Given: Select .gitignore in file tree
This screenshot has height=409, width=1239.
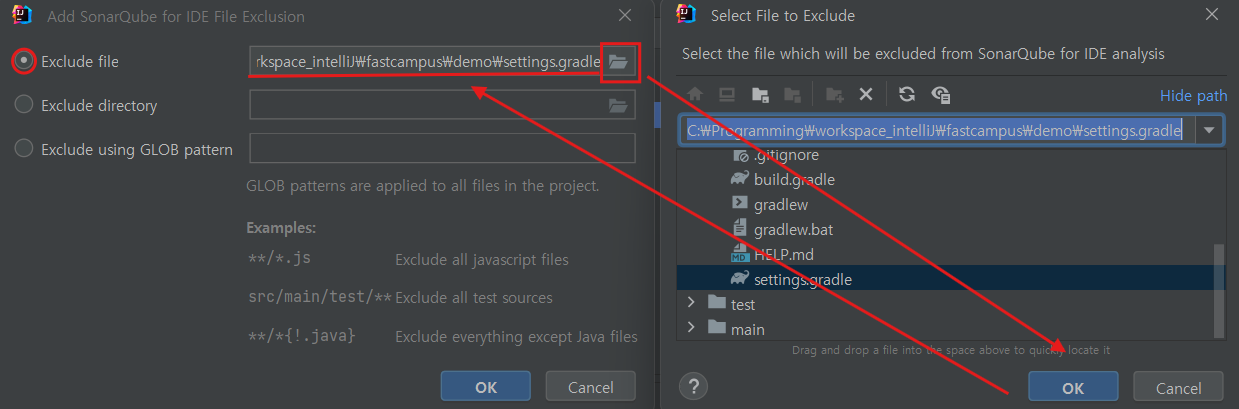Looking at the screenshot, I should click(786, 155).
